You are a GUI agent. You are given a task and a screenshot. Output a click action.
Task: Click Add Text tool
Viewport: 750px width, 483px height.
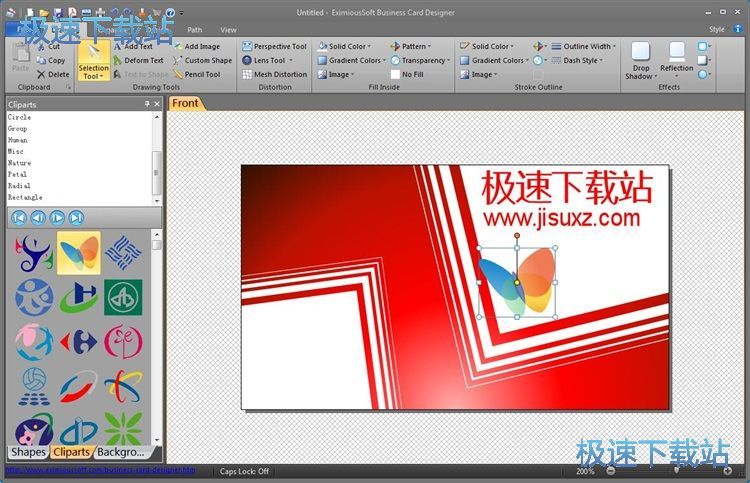click(x=133, y=46)
